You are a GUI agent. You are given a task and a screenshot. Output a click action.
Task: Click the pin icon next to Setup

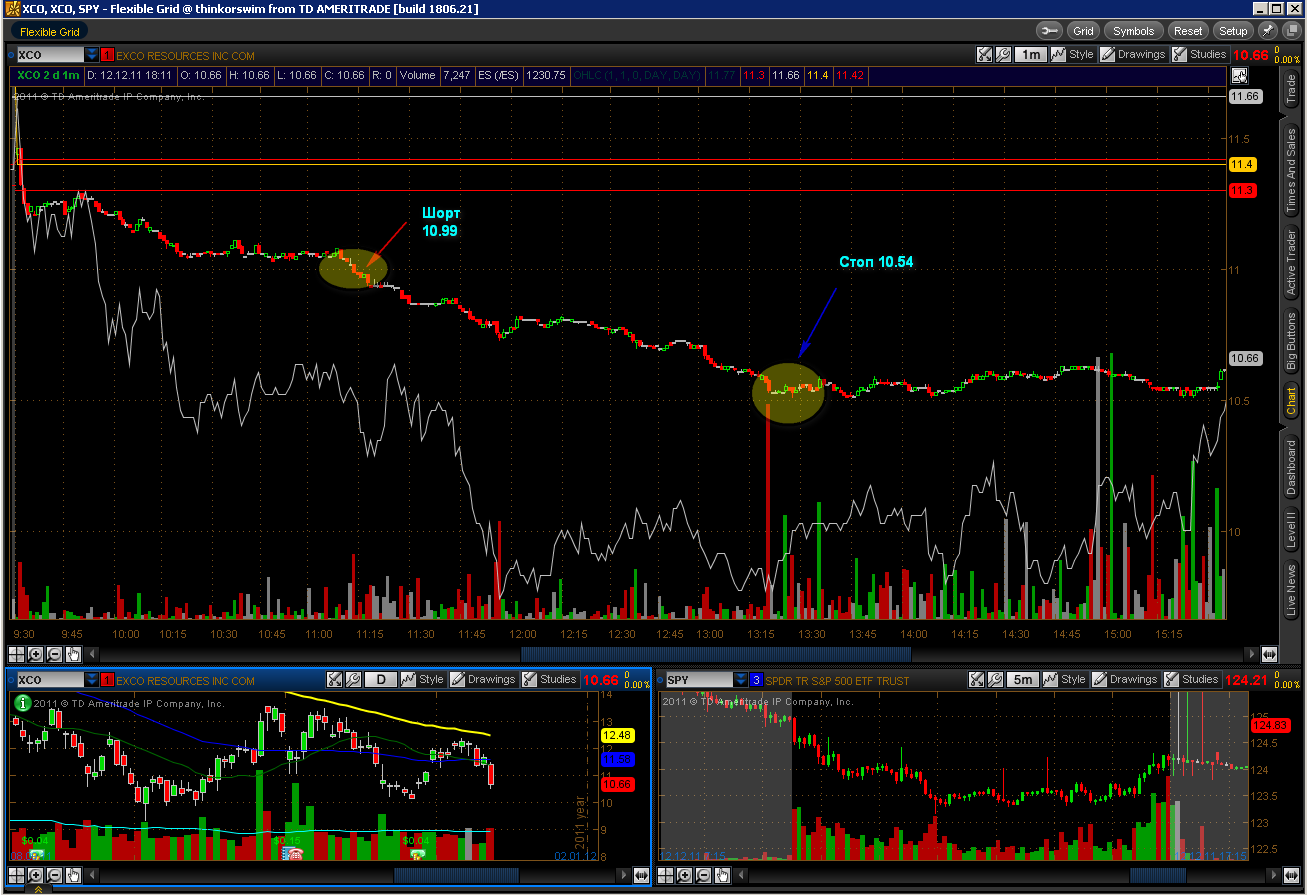pyautogui.click(x=1267, y=31)
